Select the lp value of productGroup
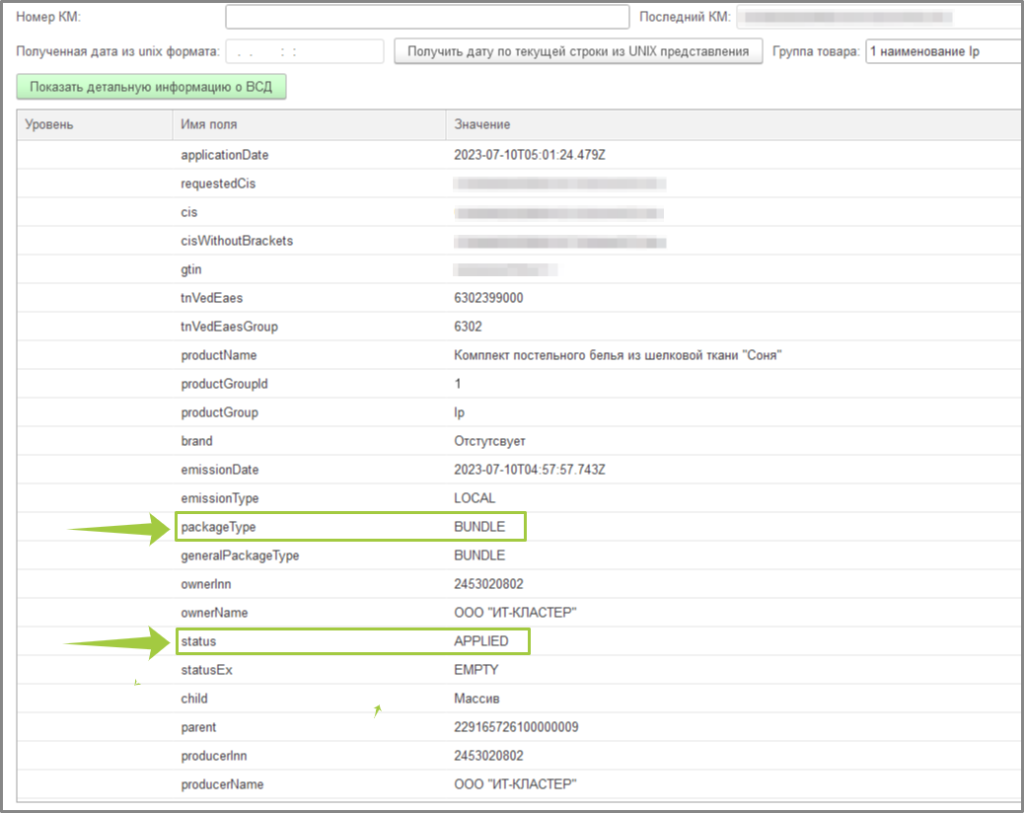The width and height of the screenshot is (1024, 813). [459, 413]
